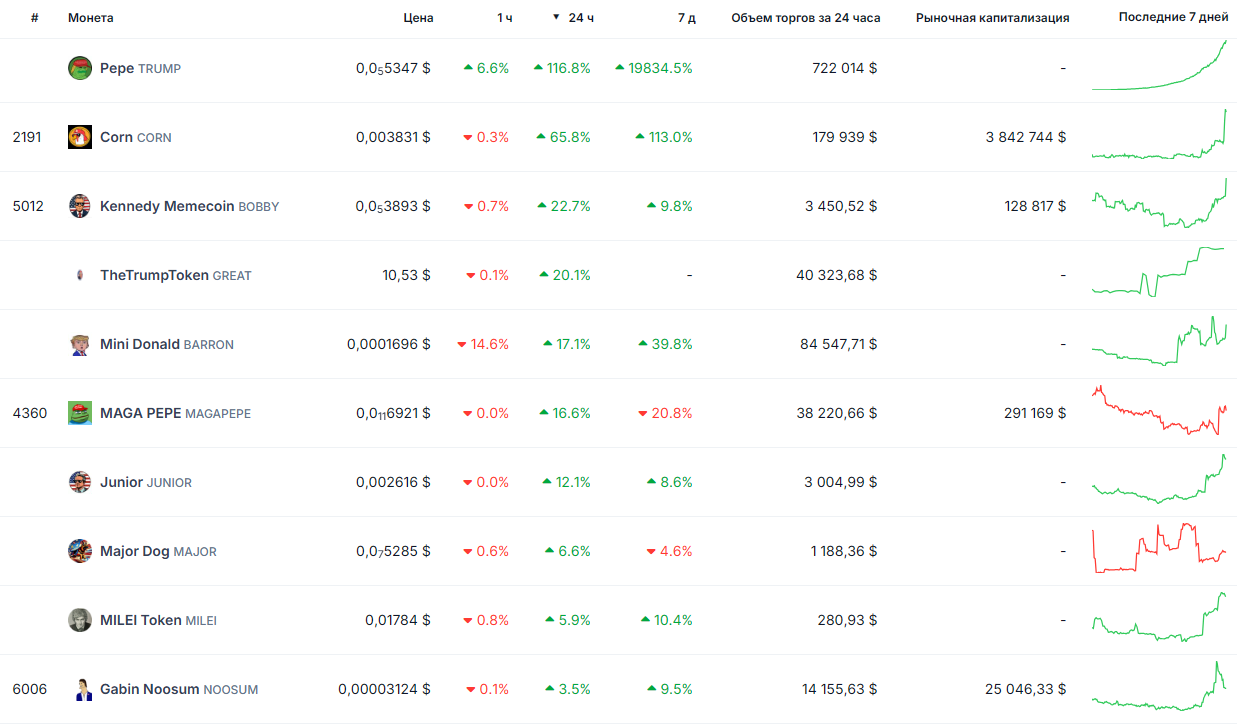Click market cap 3 842 744 $
This screenshot has height=725, width=1243.
1025,137
